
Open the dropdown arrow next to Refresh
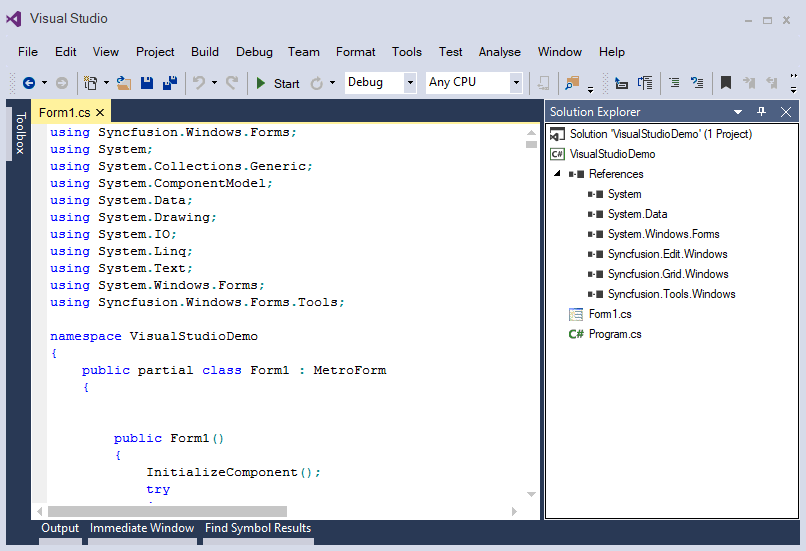pyautogui.click(x=333, y=83)
